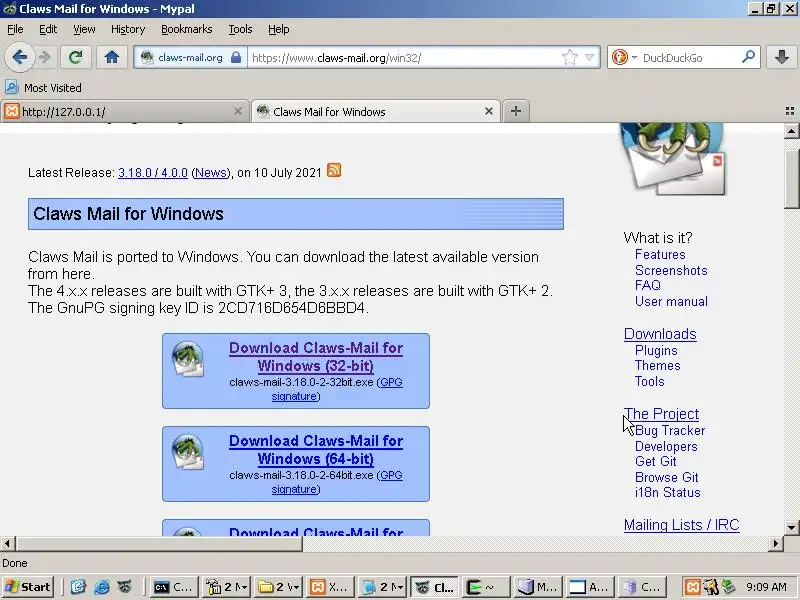Reload the current page
This screenshot has height=600, width=800.
[76, 57]
